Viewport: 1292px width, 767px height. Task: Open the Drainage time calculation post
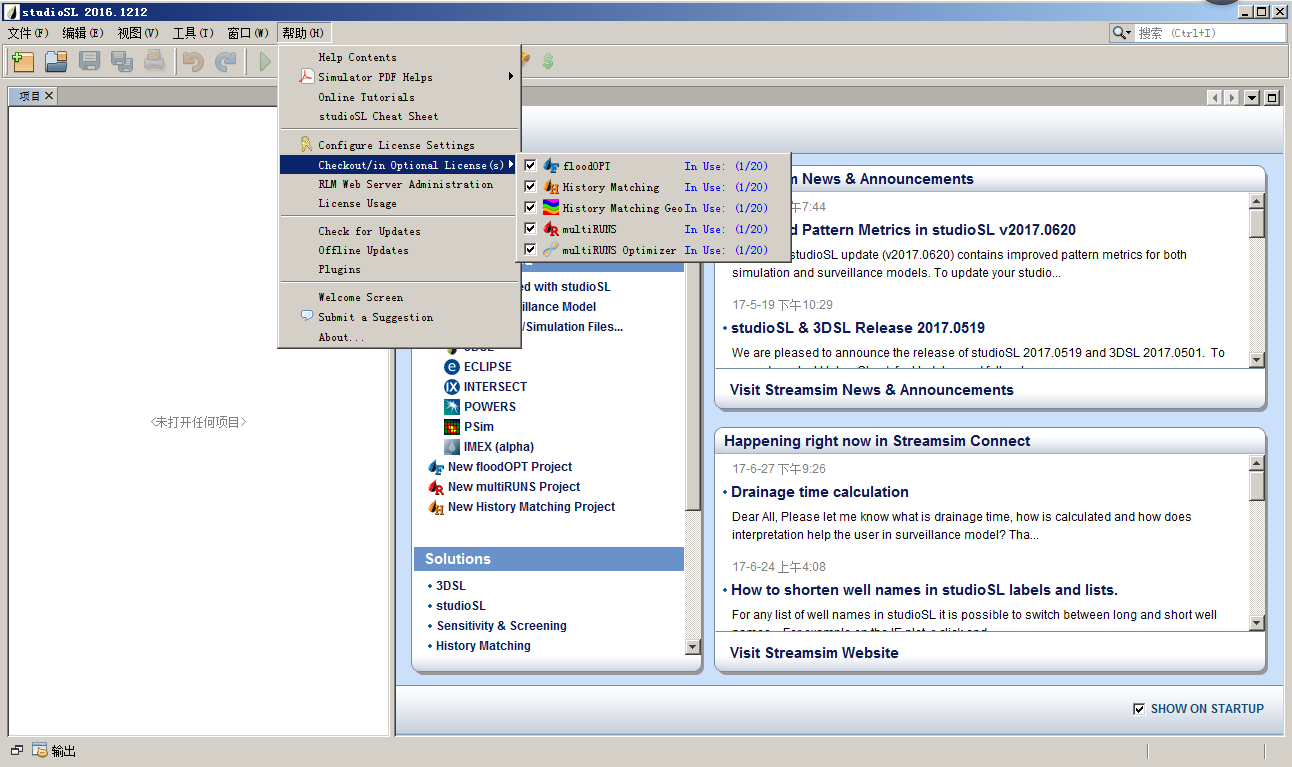coord(820,492)
